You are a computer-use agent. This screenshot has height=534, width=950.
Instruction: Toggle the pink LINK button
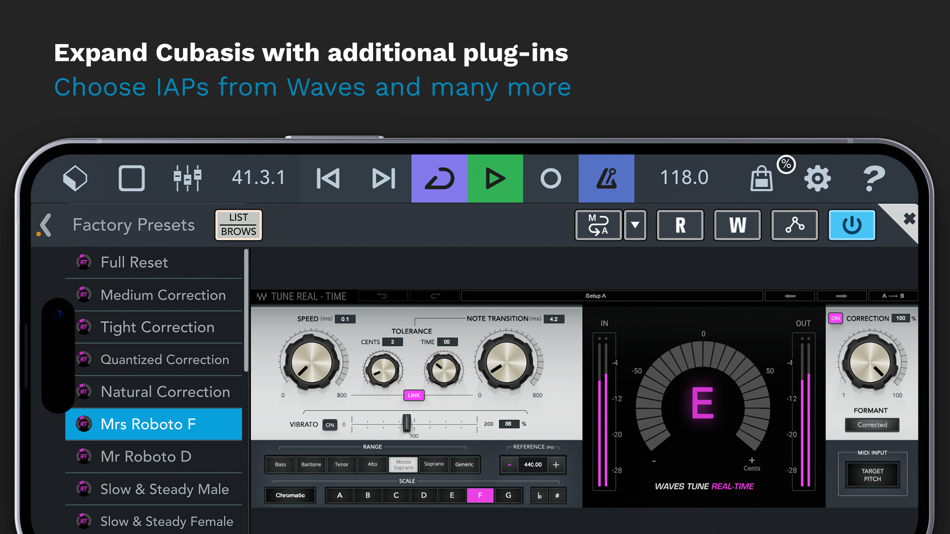pos(414,395)
